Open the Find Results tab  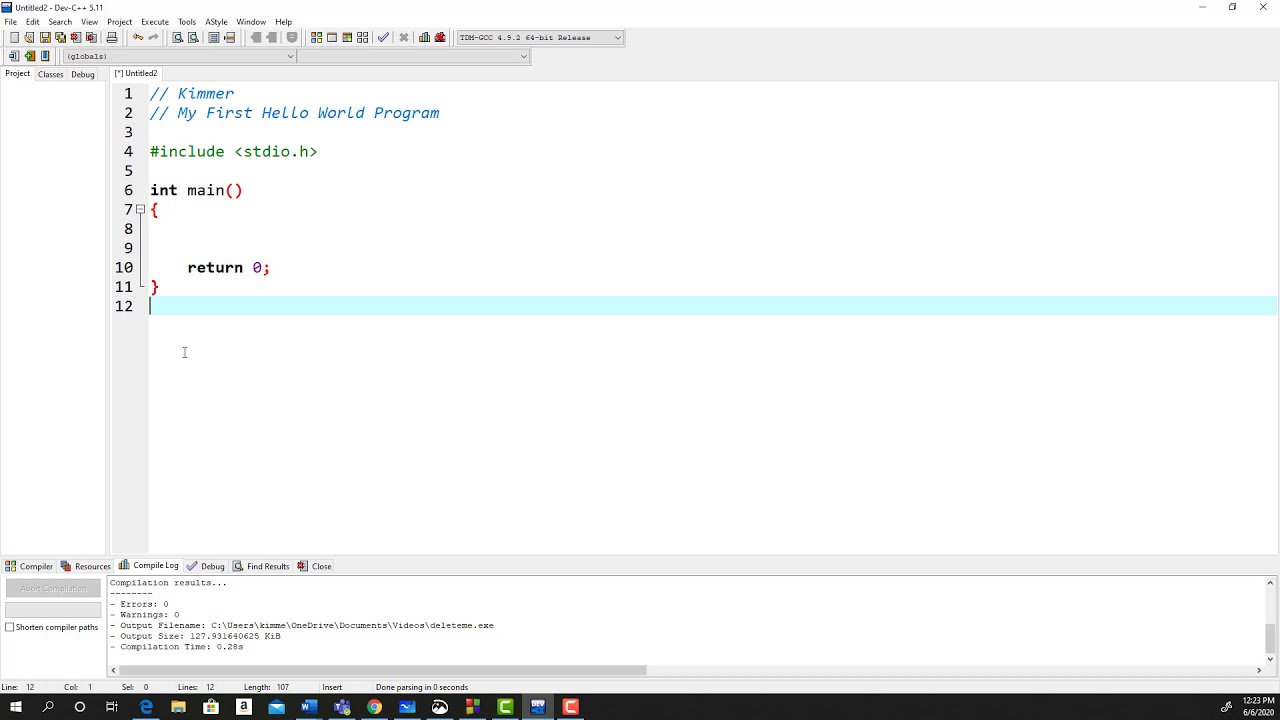(x=261, y=566)
